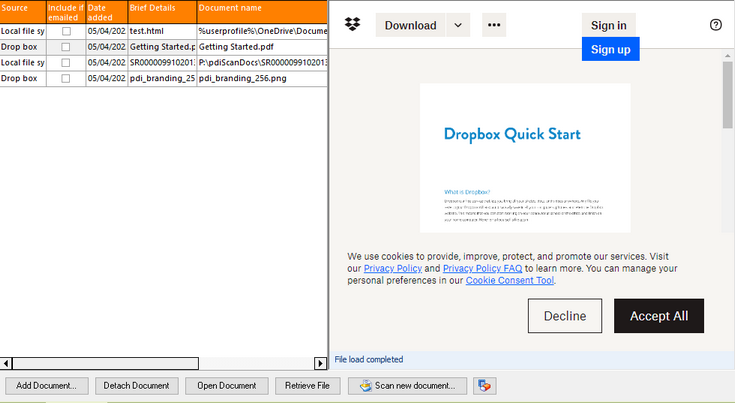Click the icon button next to Scan new document
The height and width of the screenshot is (403, 735).
coord(485,386)
